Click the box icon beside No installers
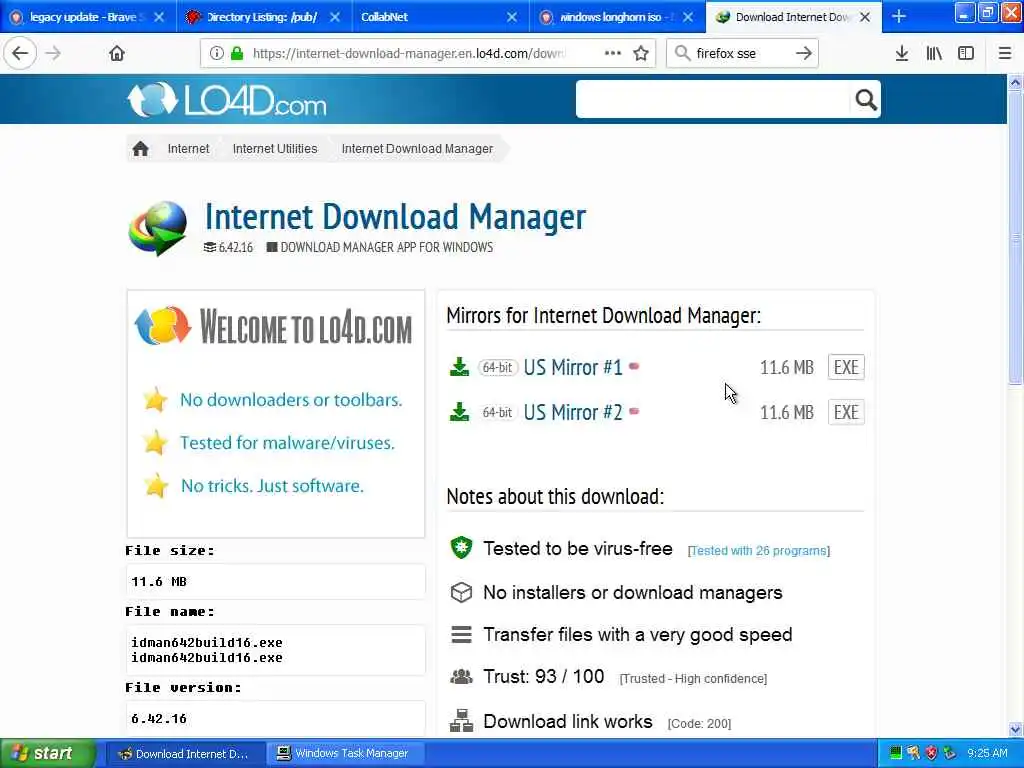The width and height of the screenshot is (1024, 768). (x=461, y=592)
